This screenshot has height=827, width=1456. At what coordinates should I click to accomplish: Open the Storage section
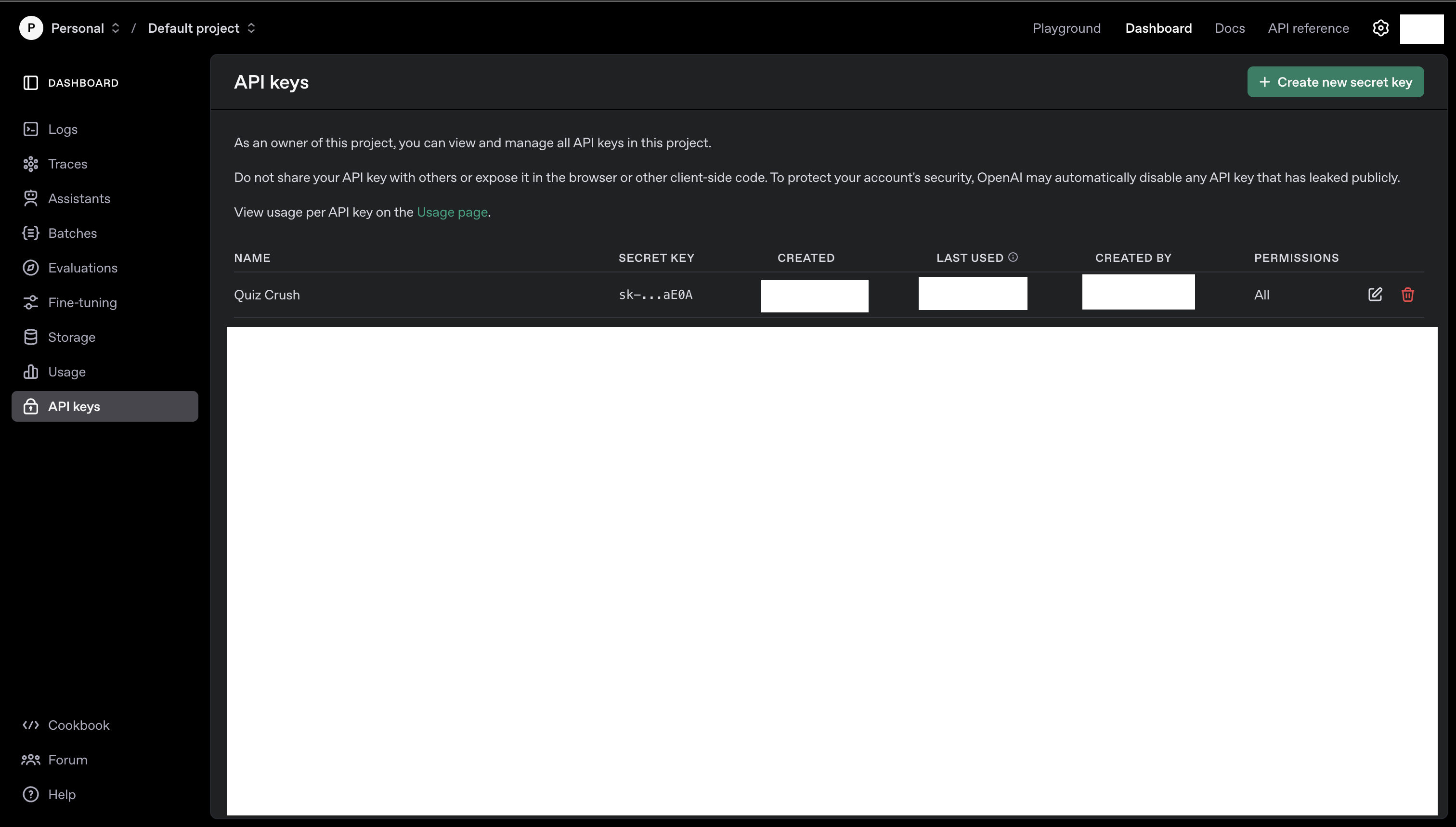click(x=72, y=337)
